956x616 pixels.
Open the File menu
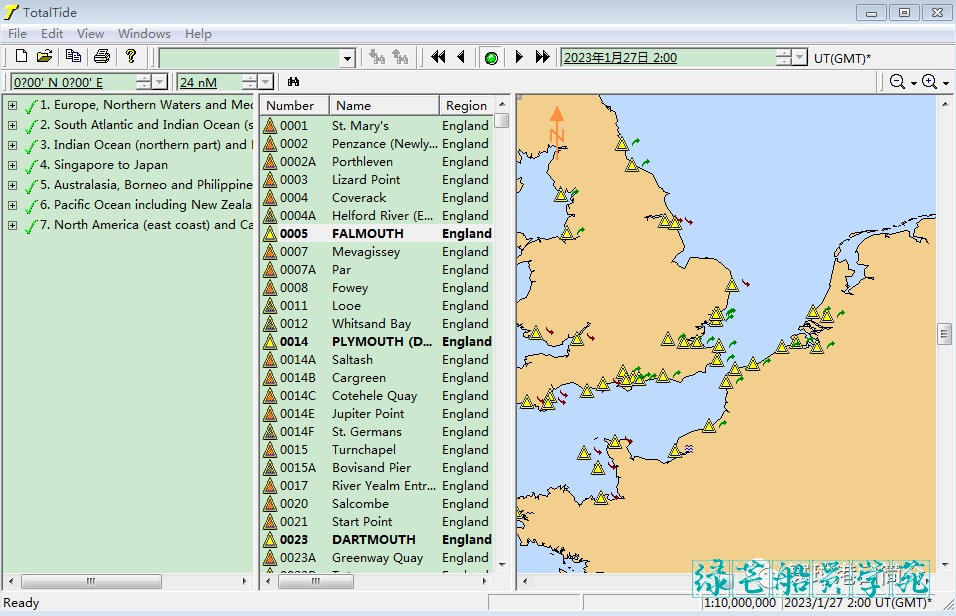(x=17, y=34)
